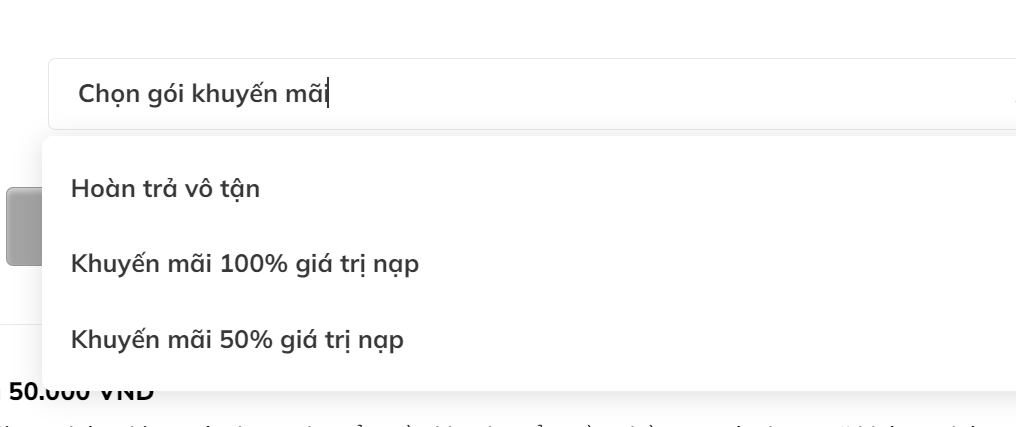1016x427 pixels.
Task: Choose the 50% deposit bonus package
Action: [x=237, y=340]
